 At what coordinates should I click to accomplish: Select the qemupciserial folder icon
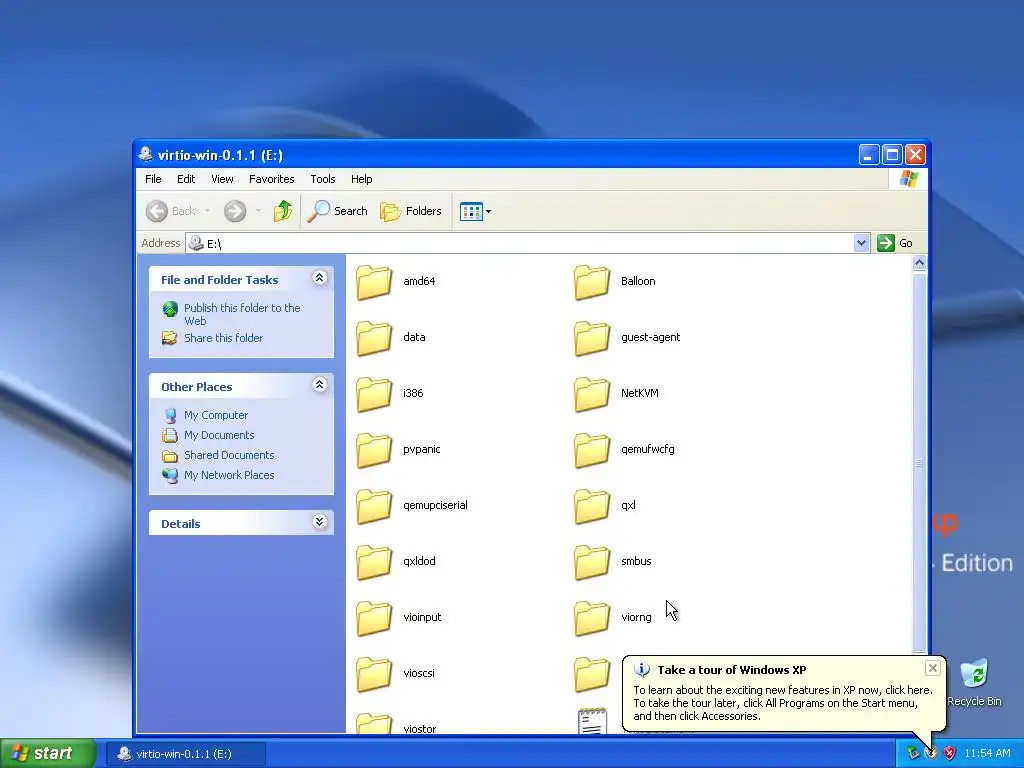click(374, 506)
